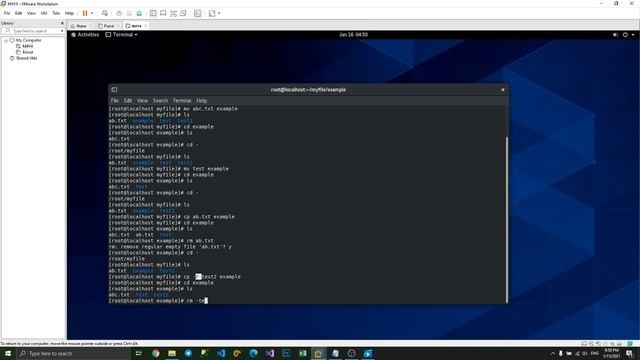Click Send Ctrl+Alt+Del toolbar icon
The height and width of the screenshot is (360, 640).
click(105, 13)
